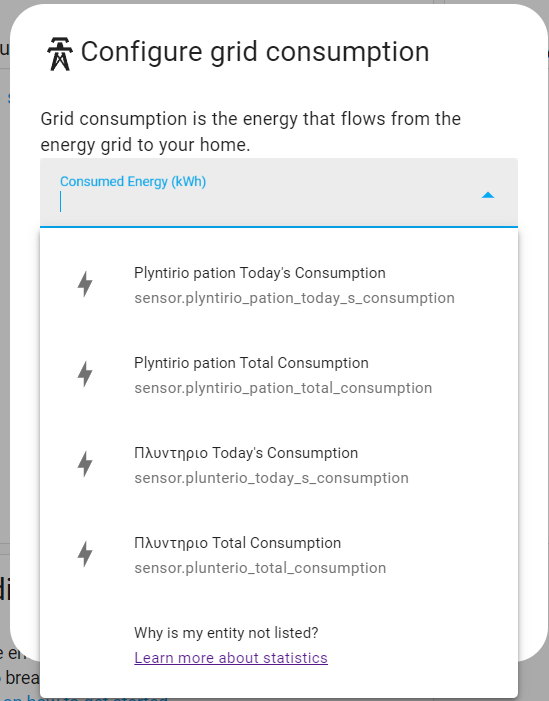This screenshot has width=549, height=701.
Task: Select Plyntirio pation Today's Consumption option
Action: 279,285
